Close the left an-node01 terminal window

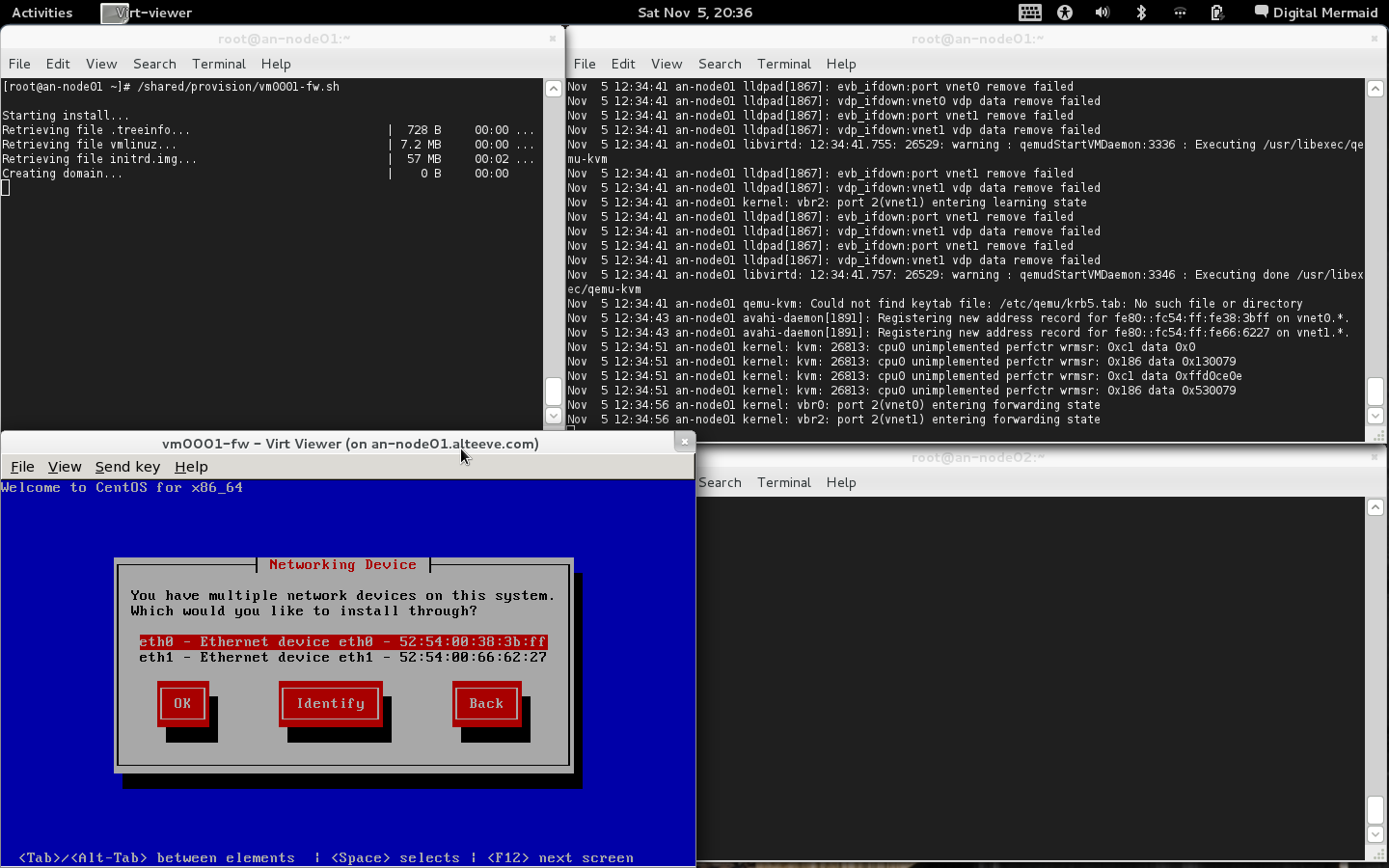[x=553, y=39]
